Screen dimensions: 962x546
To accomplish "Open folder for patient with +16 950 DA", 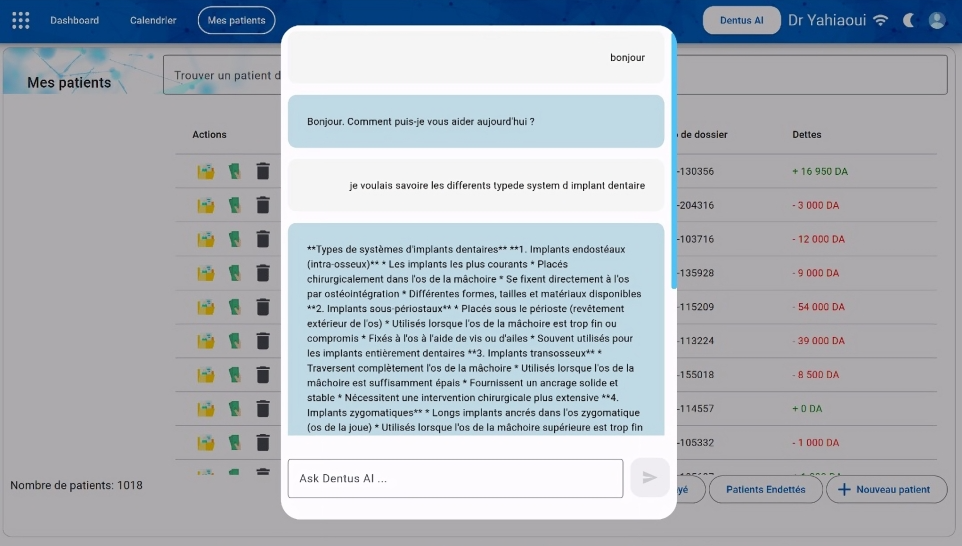I will (206, 171).
